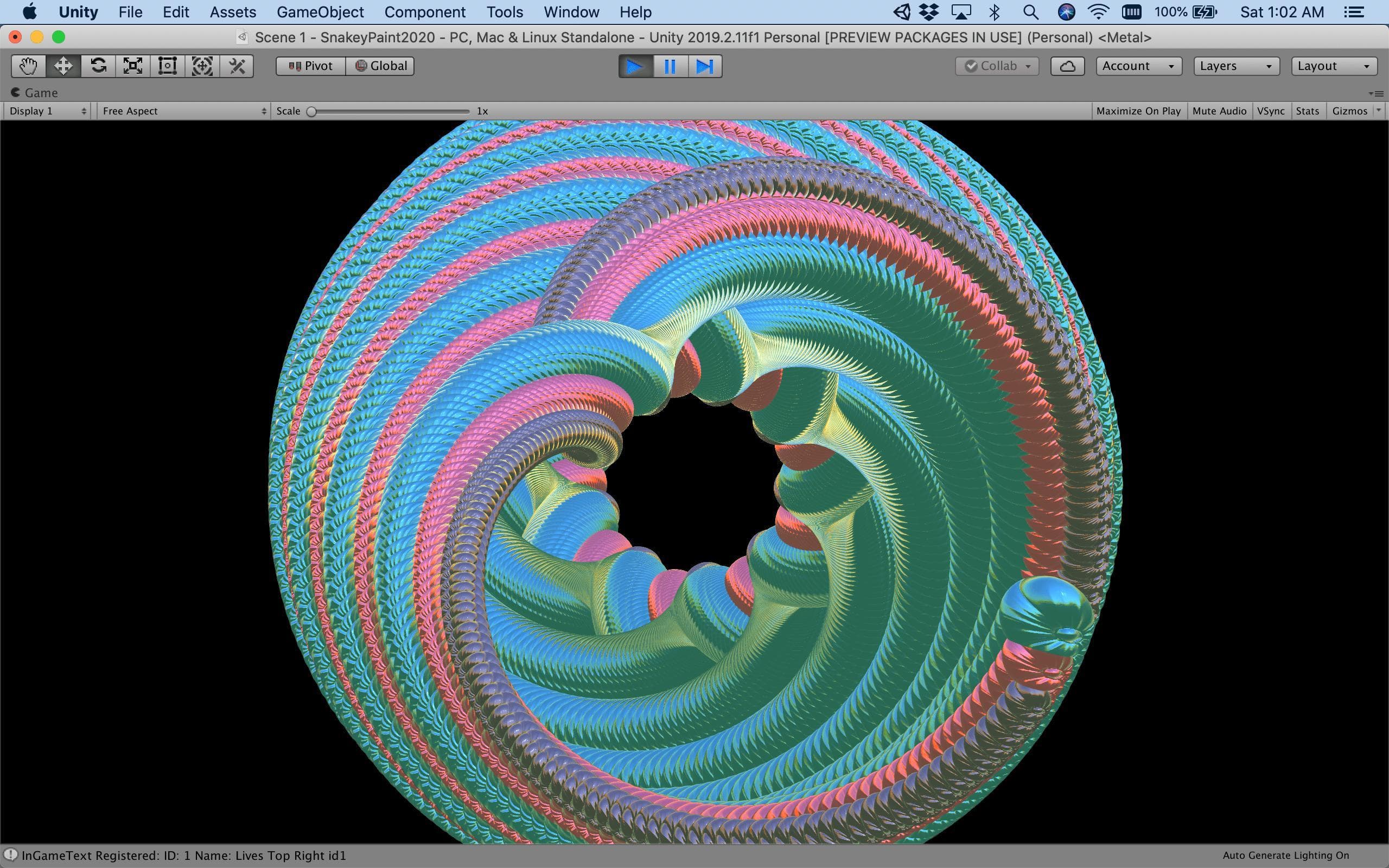Select the Move tool
Screen dimensions: 1389x868
[x=63, y=66]
